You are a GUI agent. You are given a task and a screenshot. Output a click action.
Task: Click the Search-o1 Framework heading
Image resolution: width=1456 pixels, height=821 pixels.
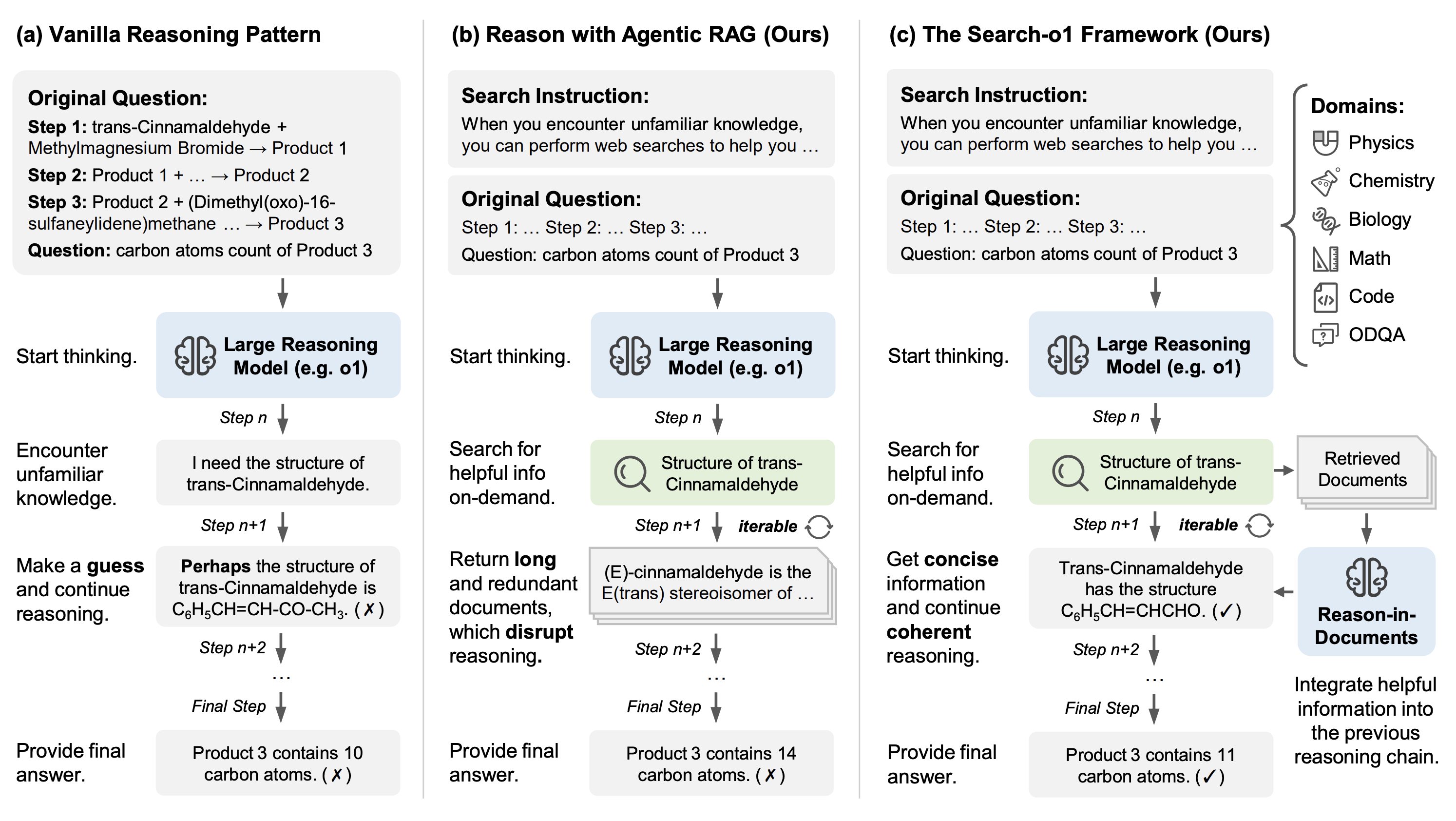pos(1079,35)
